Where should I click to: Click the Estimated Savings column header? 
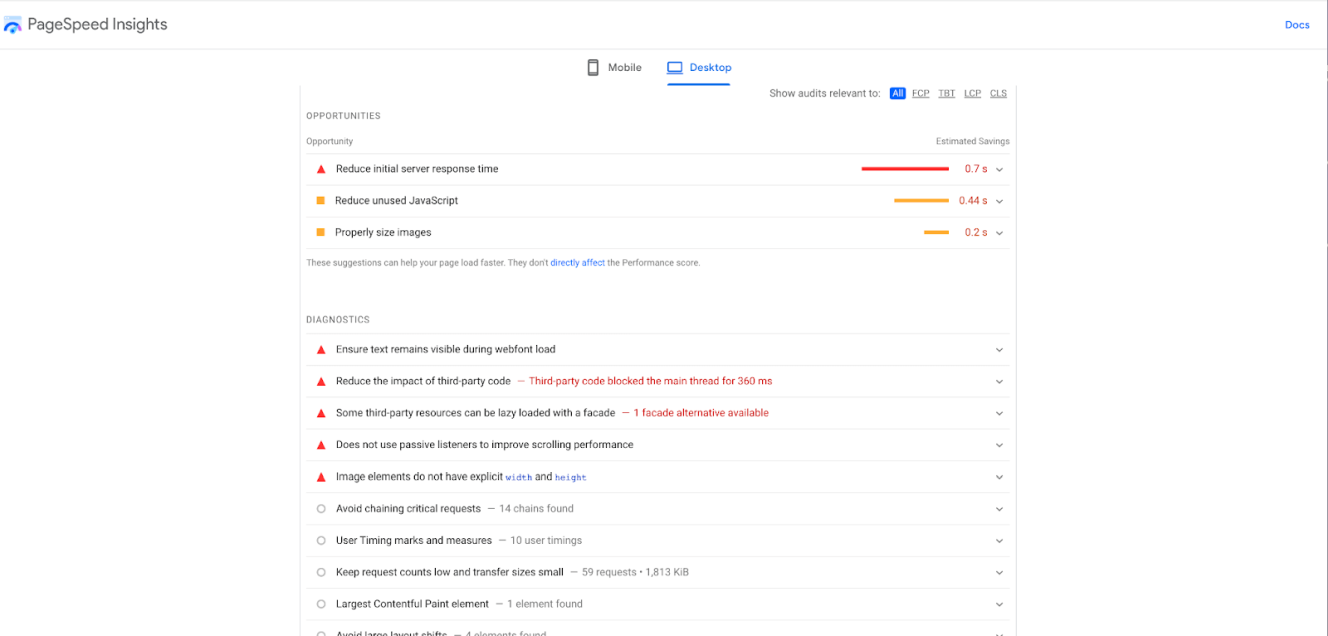972,142
